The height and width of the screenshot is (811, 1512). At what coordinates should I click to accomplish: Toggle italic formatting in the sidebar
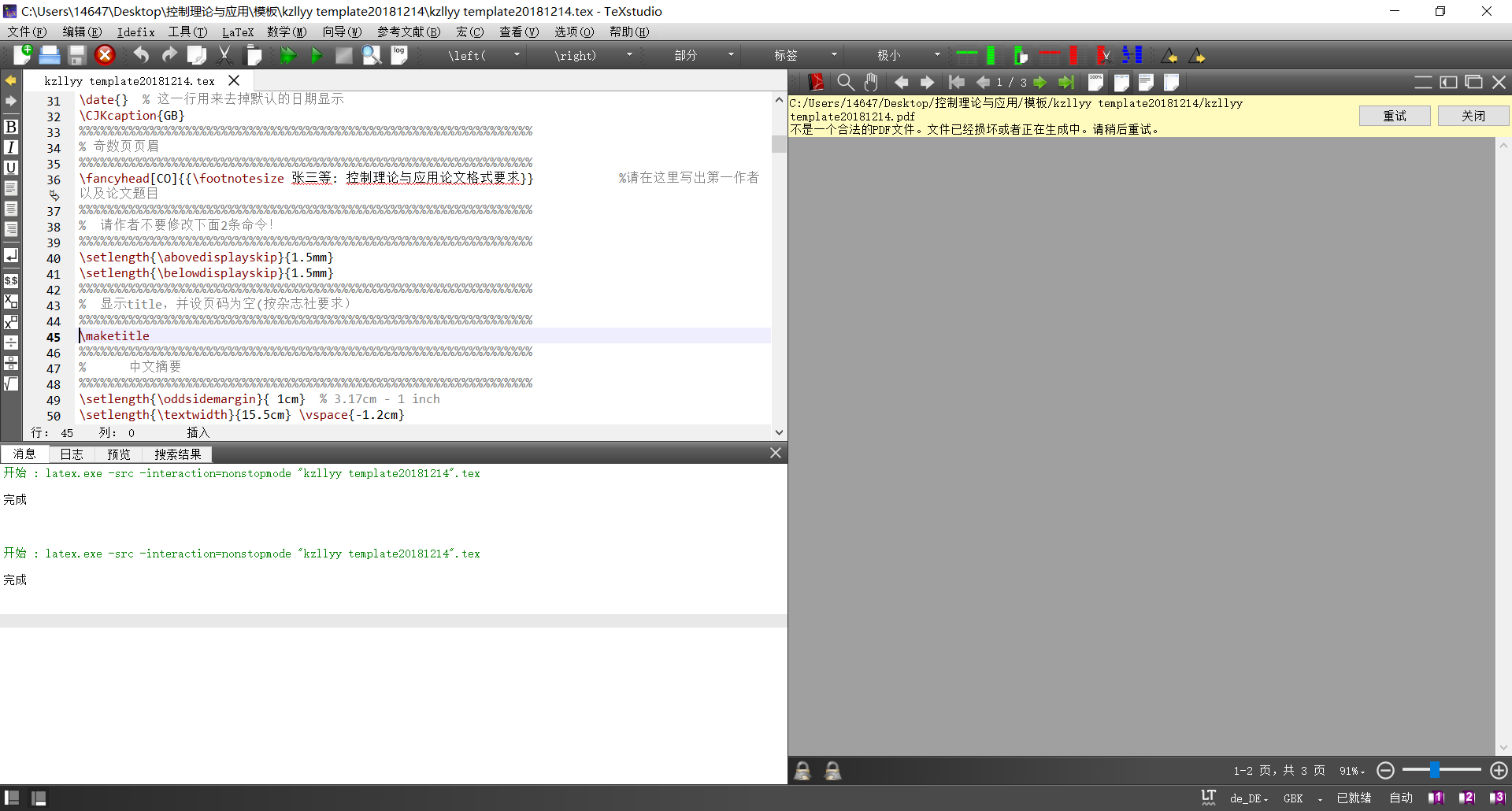tap(11, 146)
